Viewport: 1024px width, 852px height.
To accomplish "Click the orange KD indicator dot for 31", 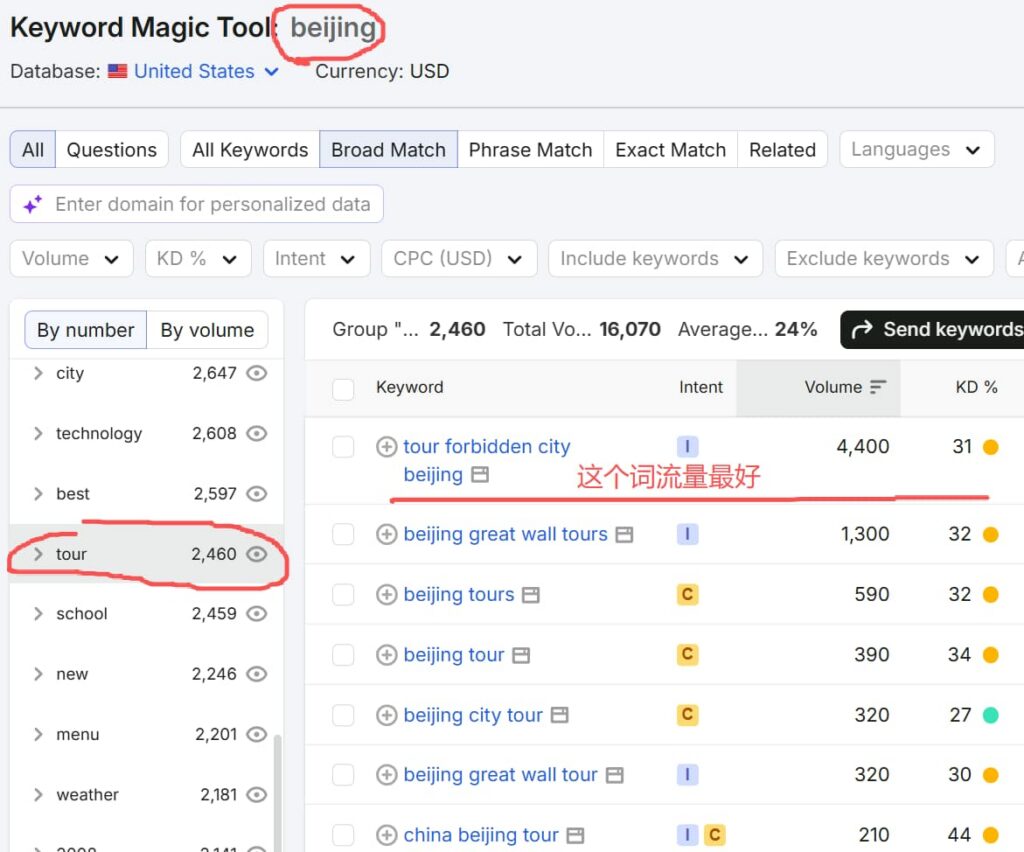I will pos(991,447).
